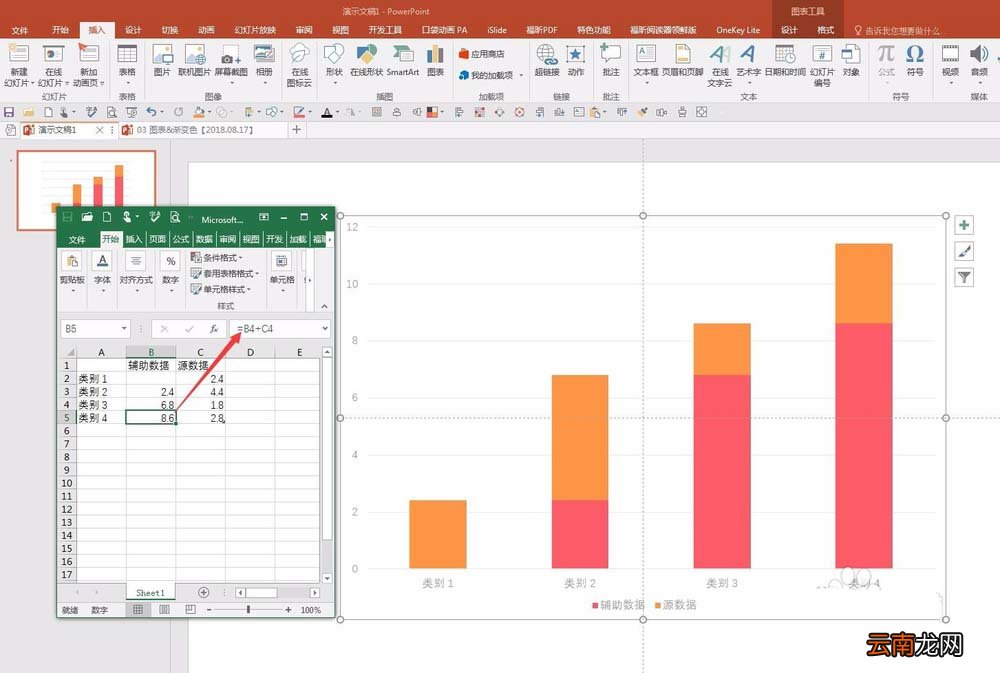1000x673 pixels.
Task: Add a new document tab with plus
Action: [297, 129]
